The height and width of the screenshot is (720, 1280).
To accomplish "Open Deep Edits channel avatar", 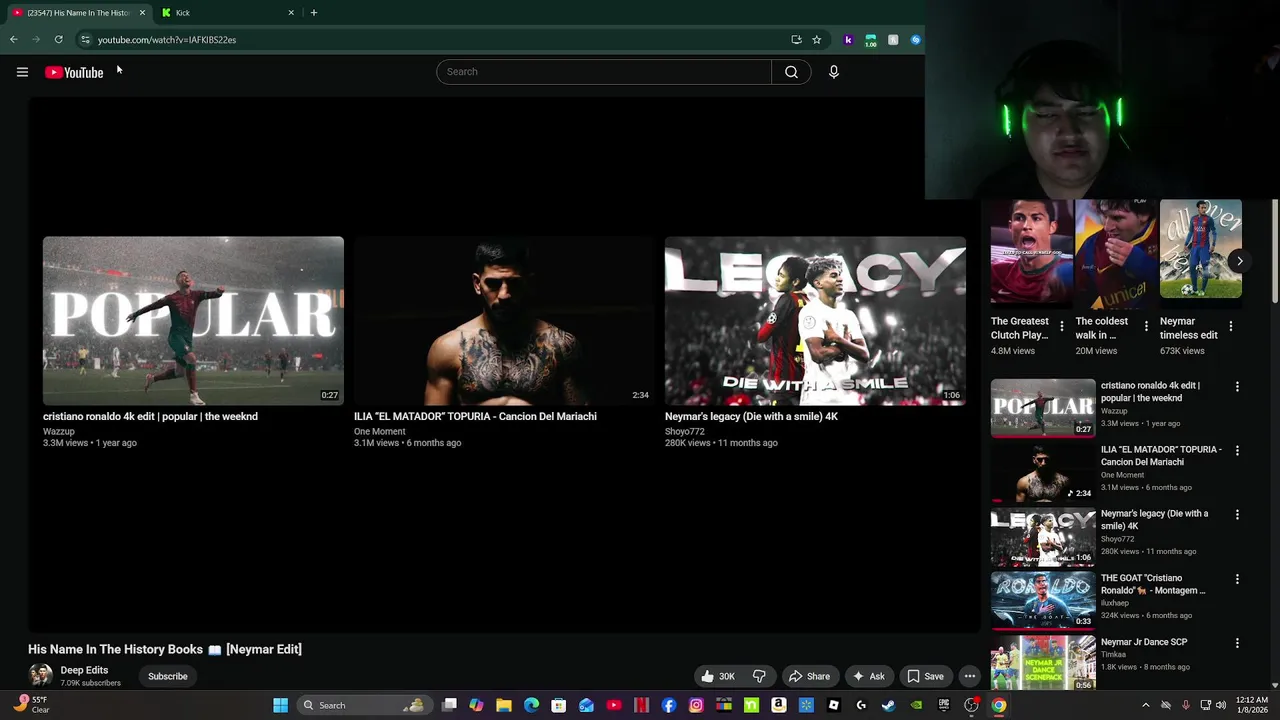I will point(40,676).
